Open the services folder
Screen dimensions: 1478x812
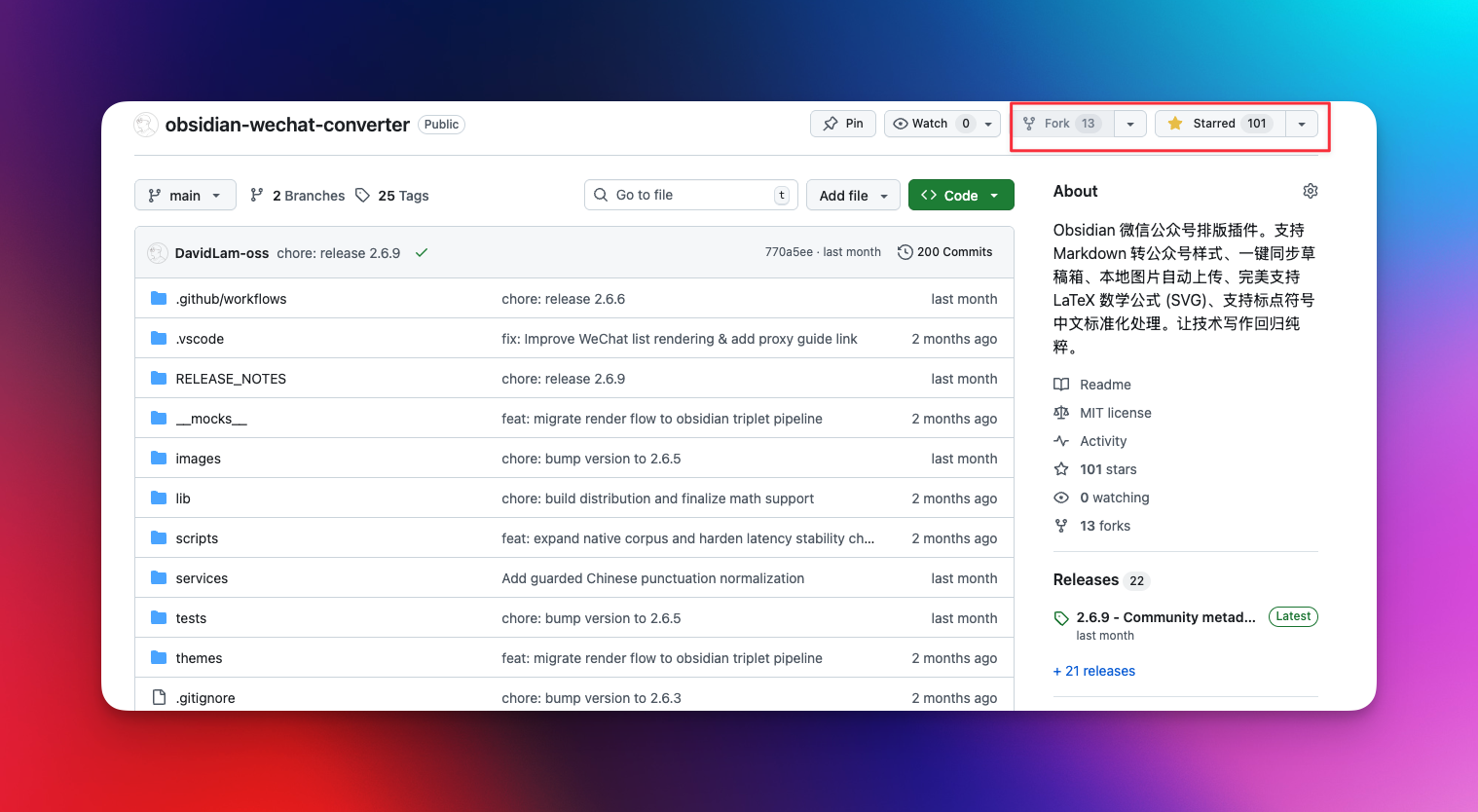[x=202, y=578]
